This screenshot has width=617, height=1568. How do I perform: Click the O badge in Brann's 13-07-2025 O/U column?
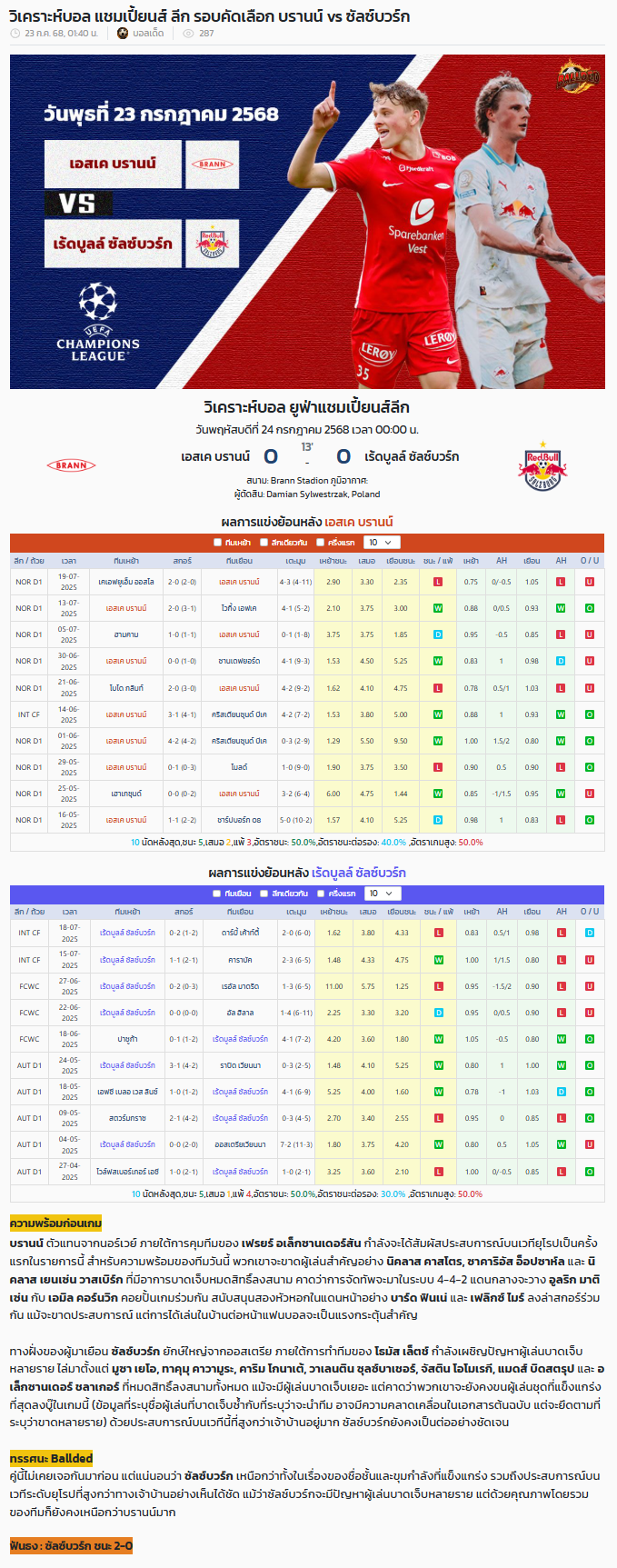pyautogui.click(x=590, y=608)
